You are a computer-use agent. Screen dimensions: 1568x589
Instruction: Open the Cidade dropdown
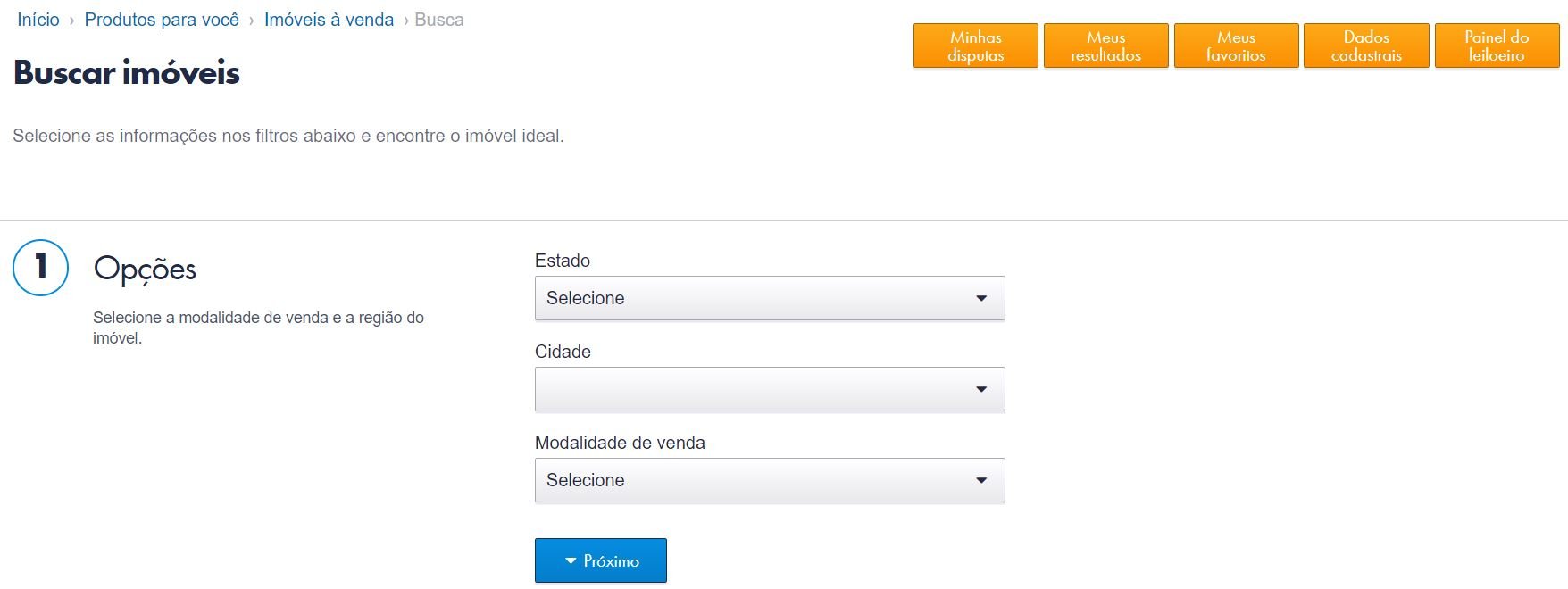(x=770, y=389)
